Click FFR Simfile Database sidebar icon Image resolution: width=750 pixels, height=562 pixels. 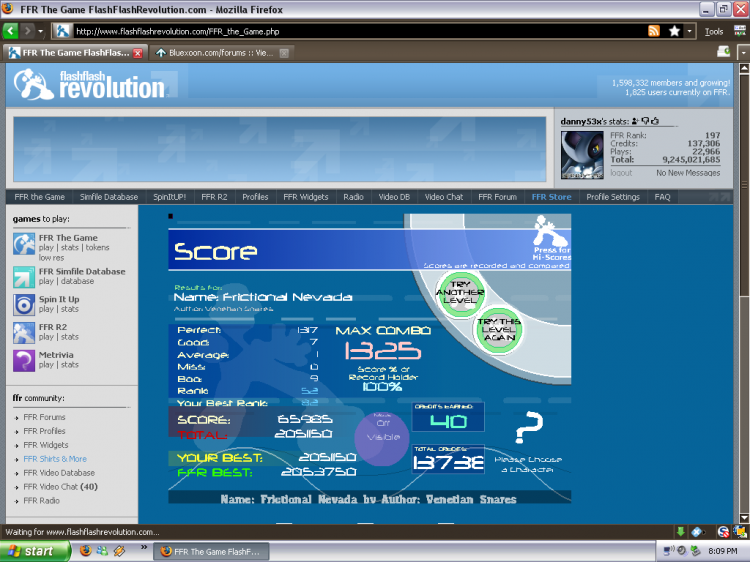click(24, 277)
